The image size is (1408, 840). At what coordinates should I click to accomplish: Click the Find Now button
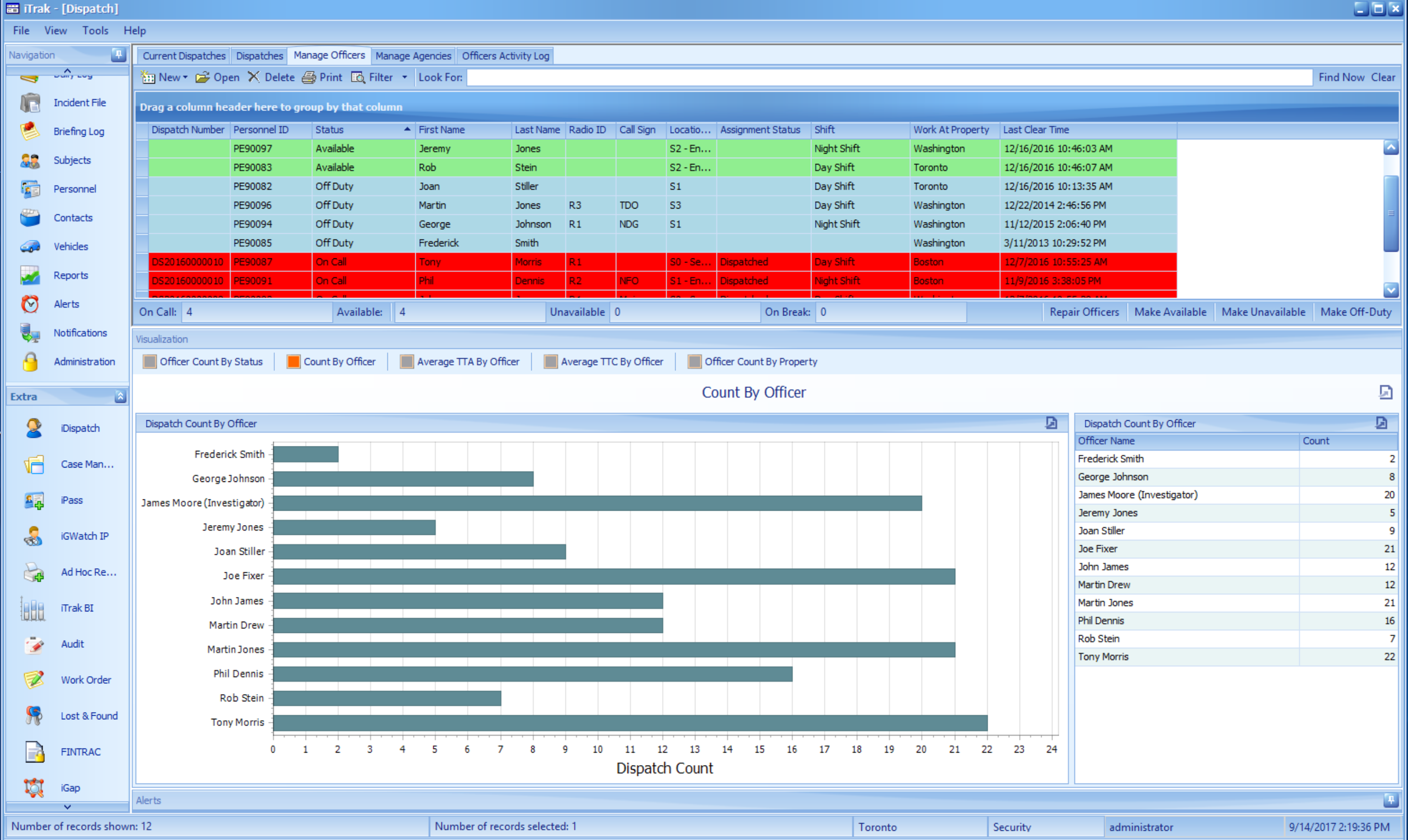(1341, 78)
